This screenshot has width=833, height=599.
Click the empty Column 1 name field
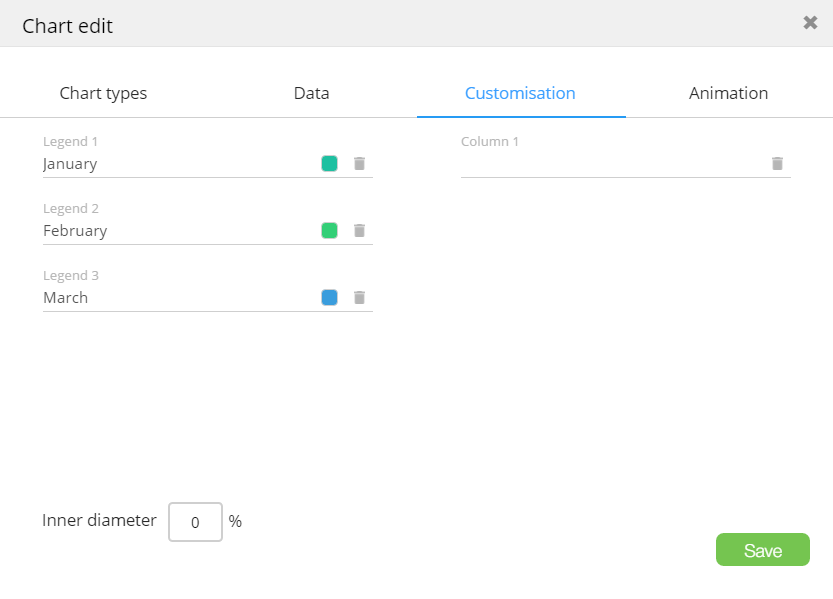click(x=610, y=164)
